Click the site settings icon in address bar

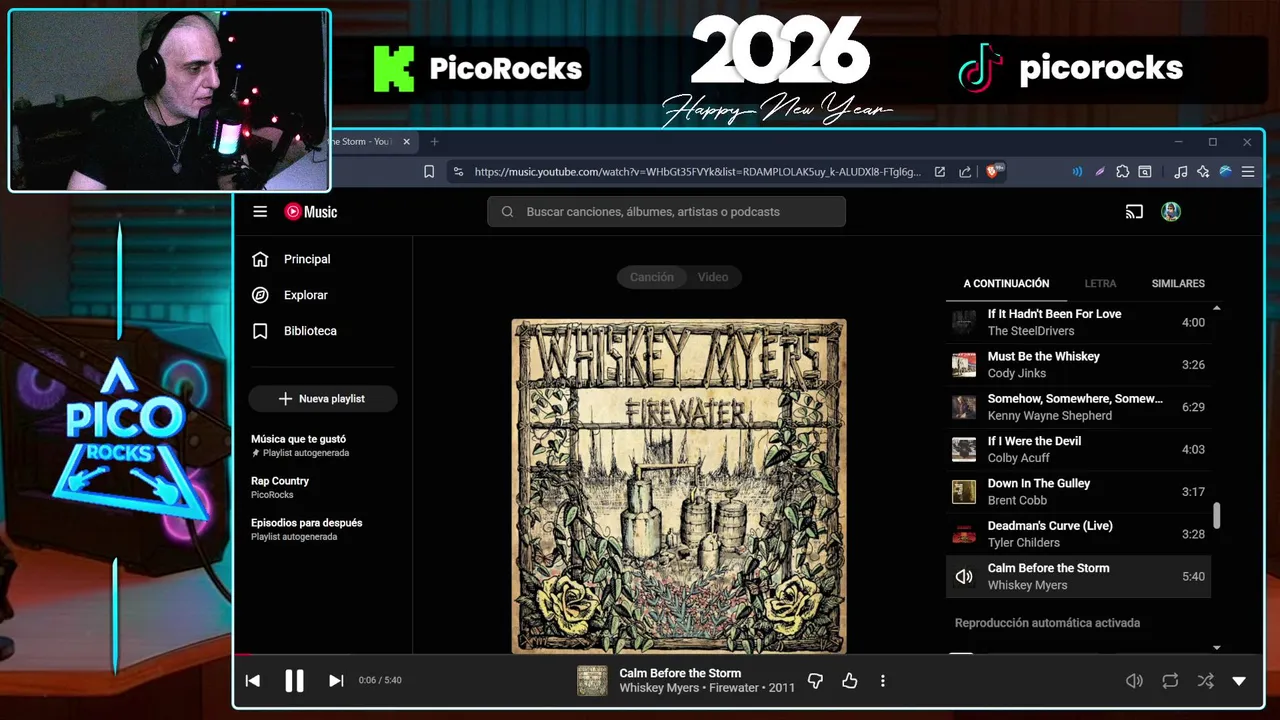[x=458, y=172]
